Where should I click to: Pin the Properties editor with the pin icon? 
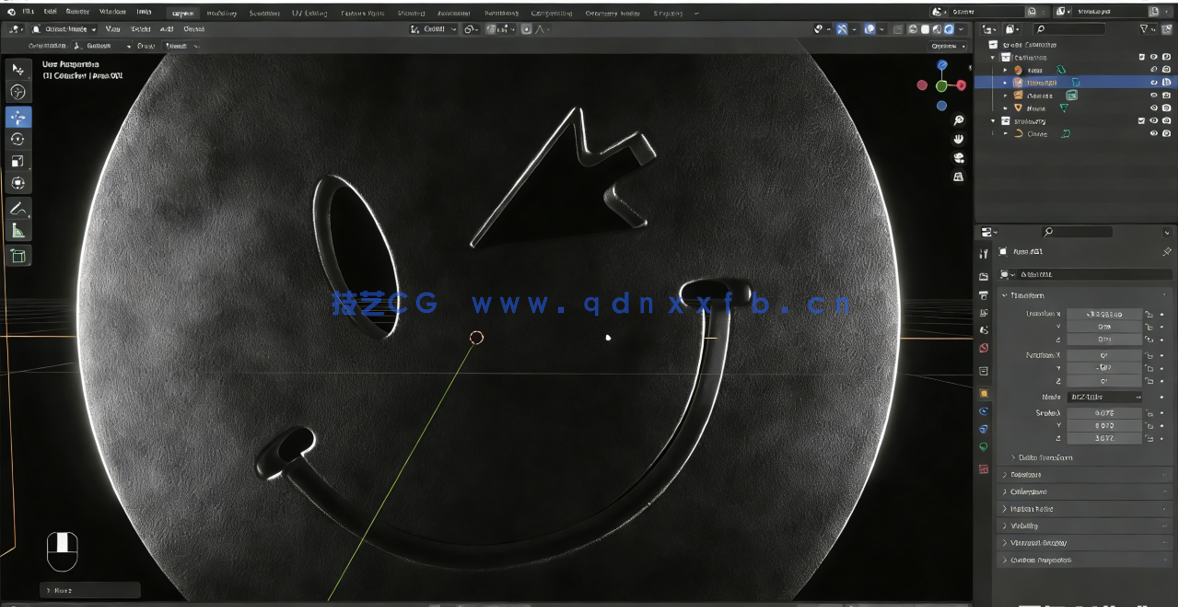[1167, 251]
